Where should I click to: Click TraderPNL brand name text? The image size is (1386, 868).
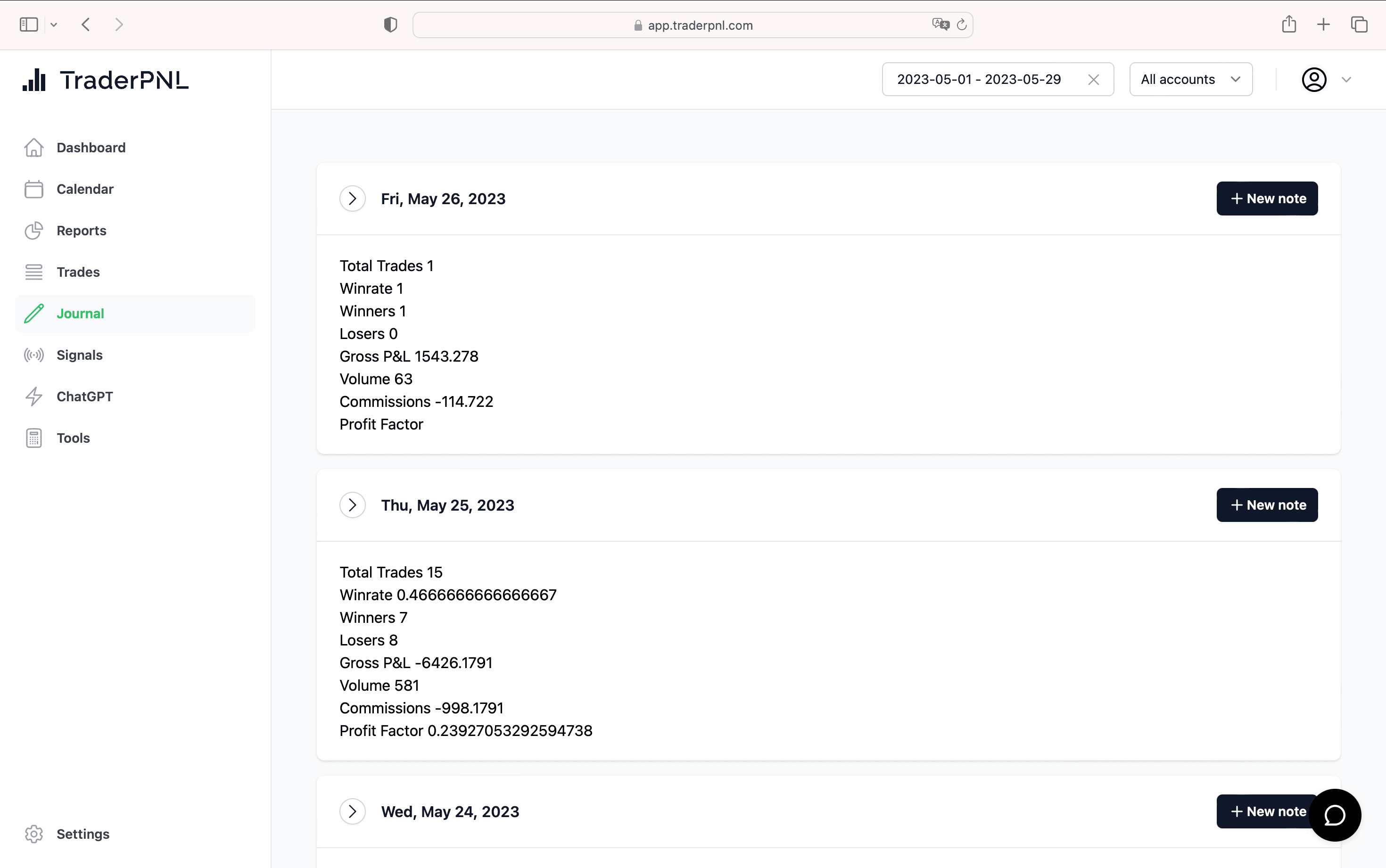click(x=124, y=80)
